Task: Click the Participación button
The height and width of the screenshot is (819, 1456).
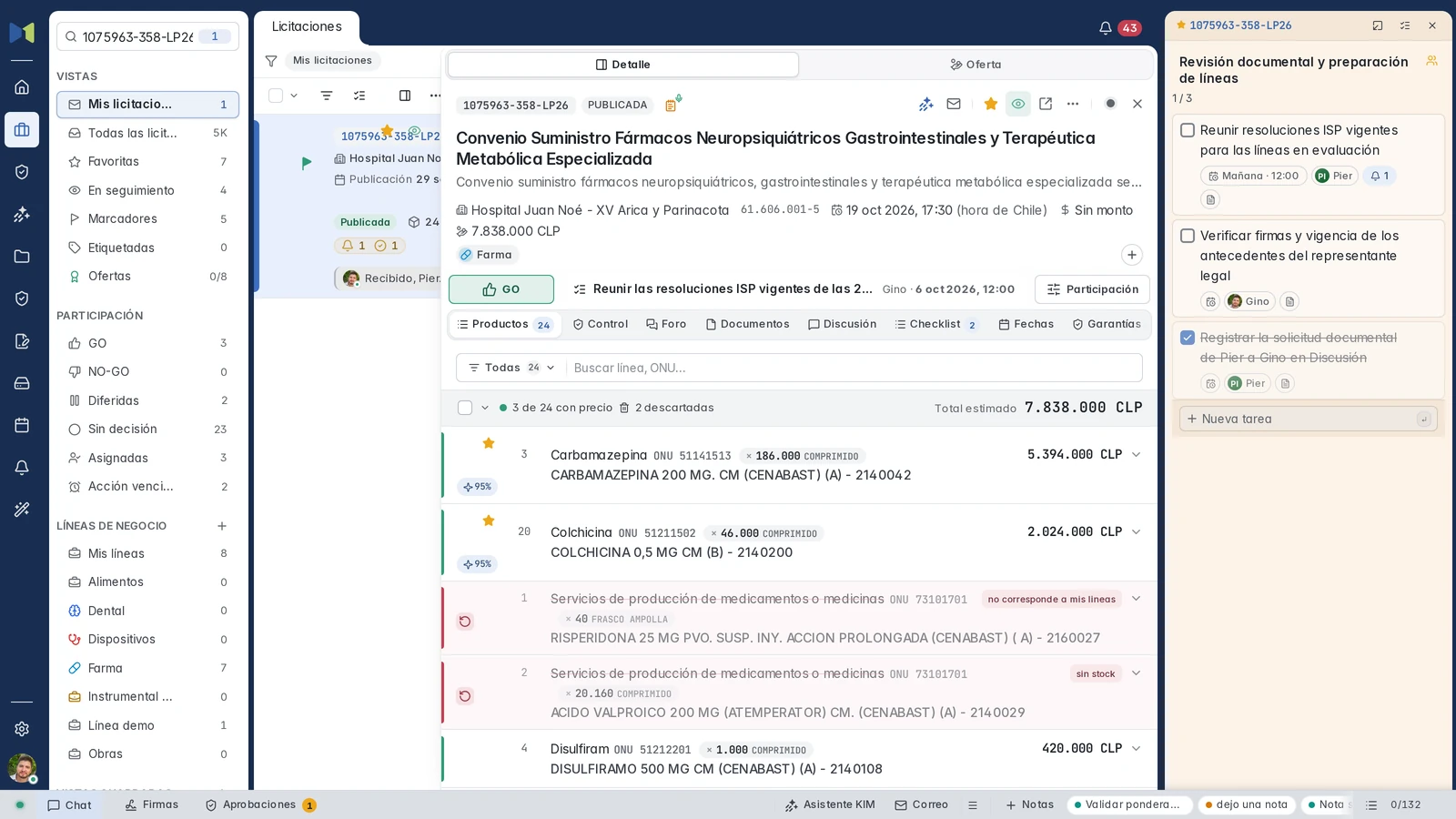Action: [1092, 289]
